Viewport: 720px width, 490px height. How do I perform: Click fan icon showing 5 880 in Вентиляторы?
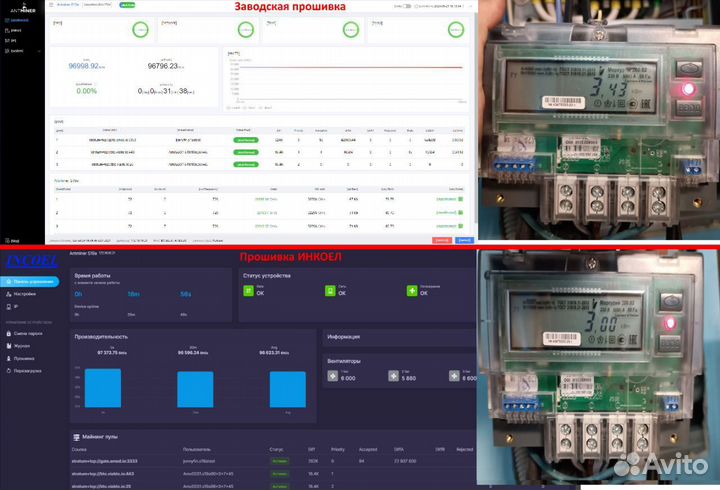click(x=394, y=376)
